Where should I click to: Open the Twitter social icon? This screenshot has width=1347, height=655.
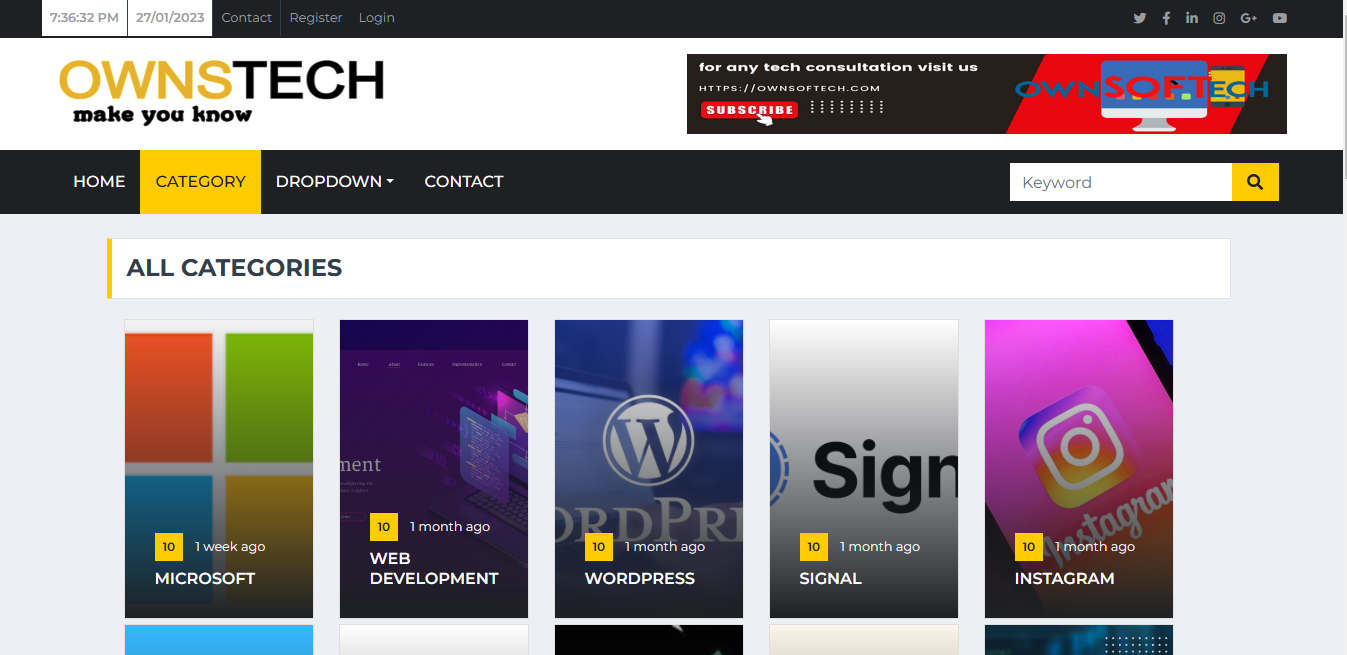pyautogui.click(x=1139, y=18)
